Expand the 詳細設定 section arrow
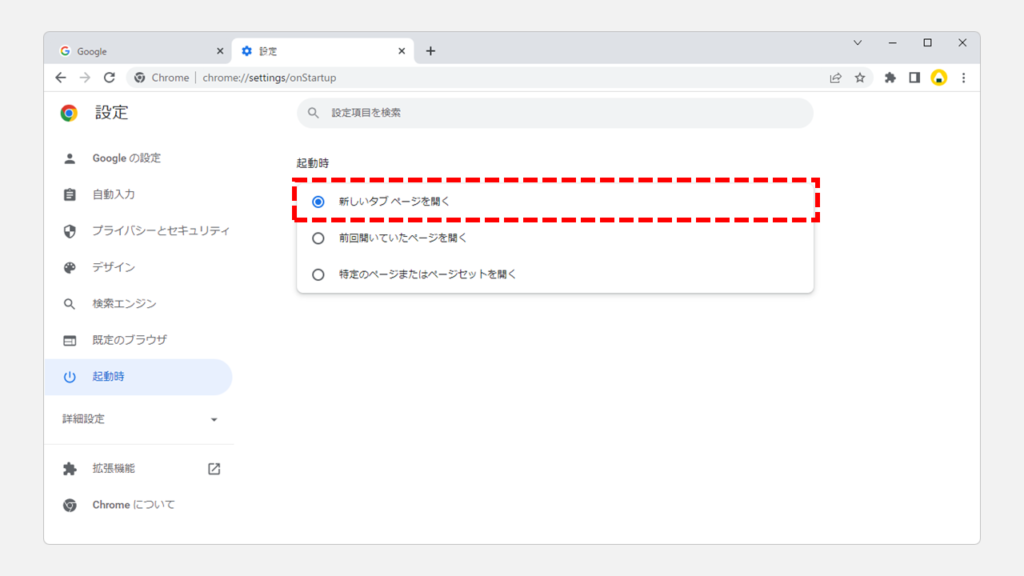Viewport: 1024px width, 576px height. pyautogui.click(x=214, y=419)
